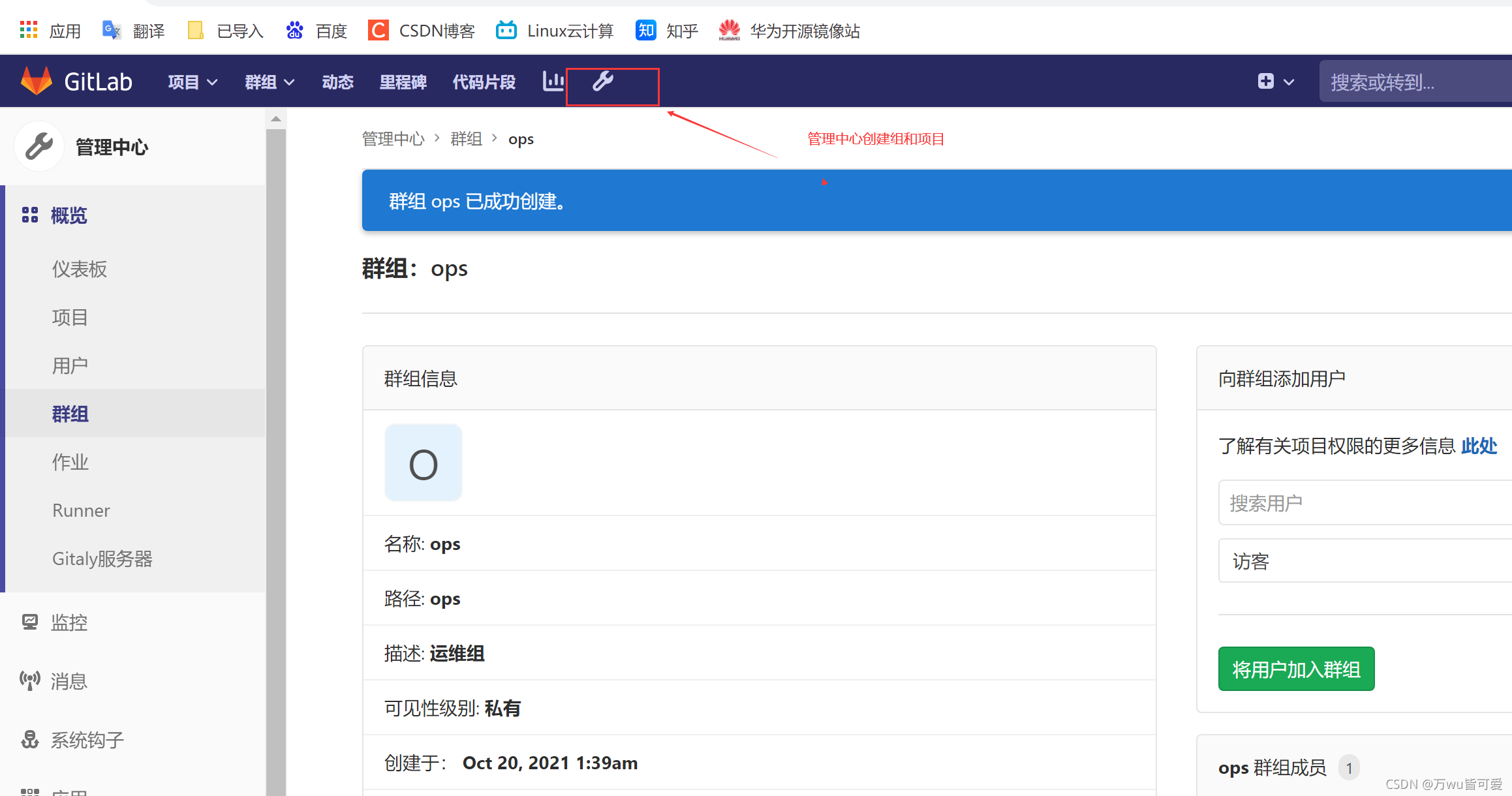The height and width of the screenshot is (796, 1512).
Task: Click the ops 群组成员 count badge
Action: tap(1349, 768)
